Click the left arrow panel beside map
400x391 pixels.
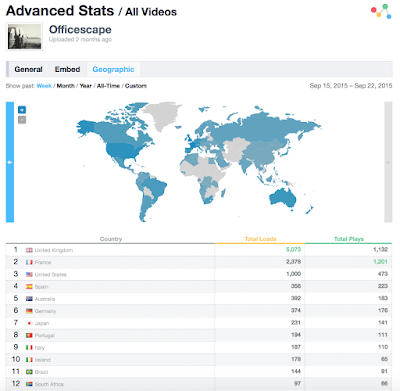point(10,162)
